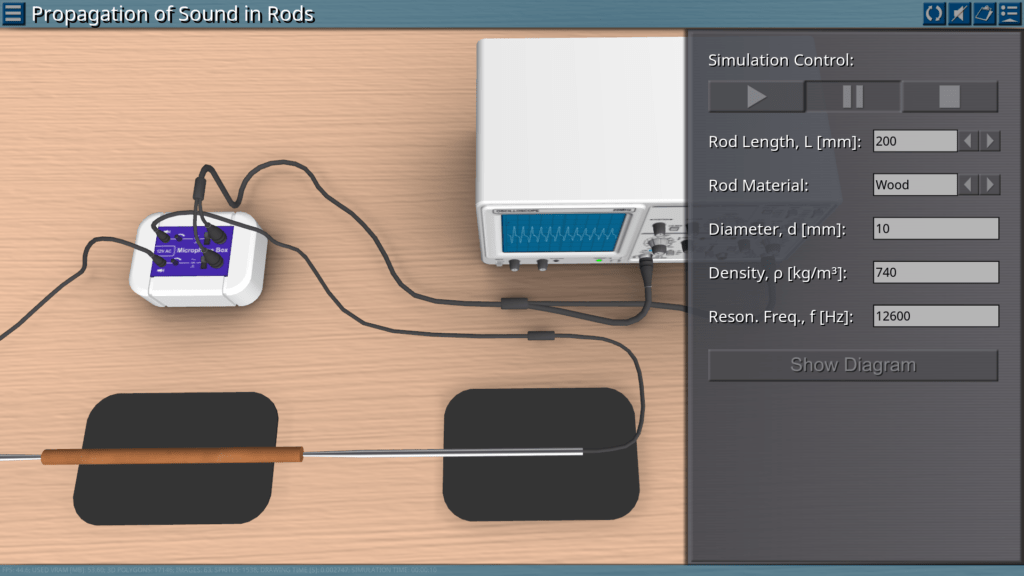Collapse the control panel list icon
1024x576 pixels.
1008,14
